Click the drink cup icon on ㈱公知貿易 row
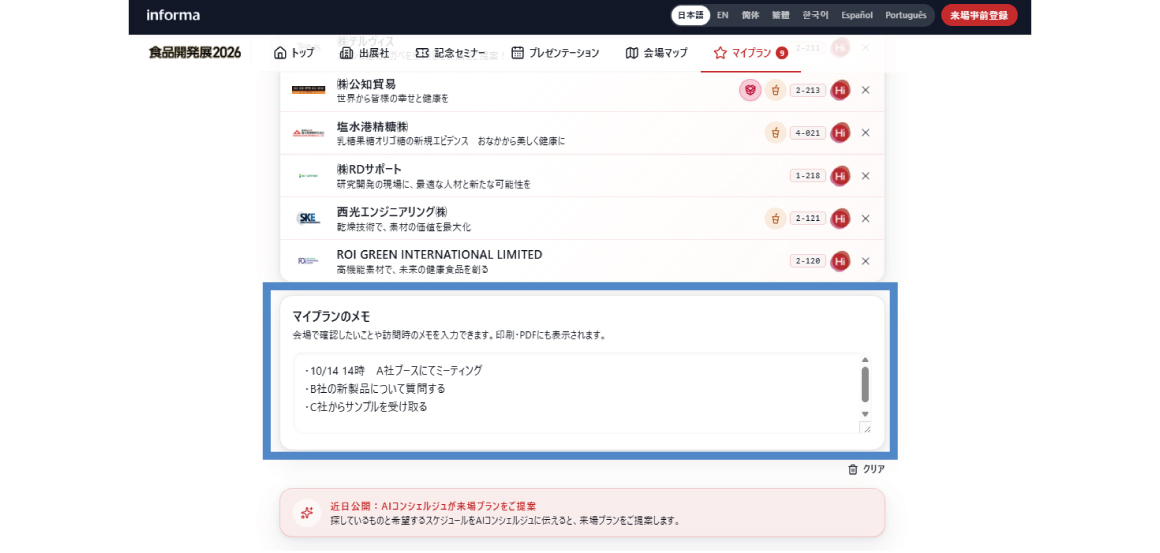This screenshot has width=1160, height=553. click(775, 90)
